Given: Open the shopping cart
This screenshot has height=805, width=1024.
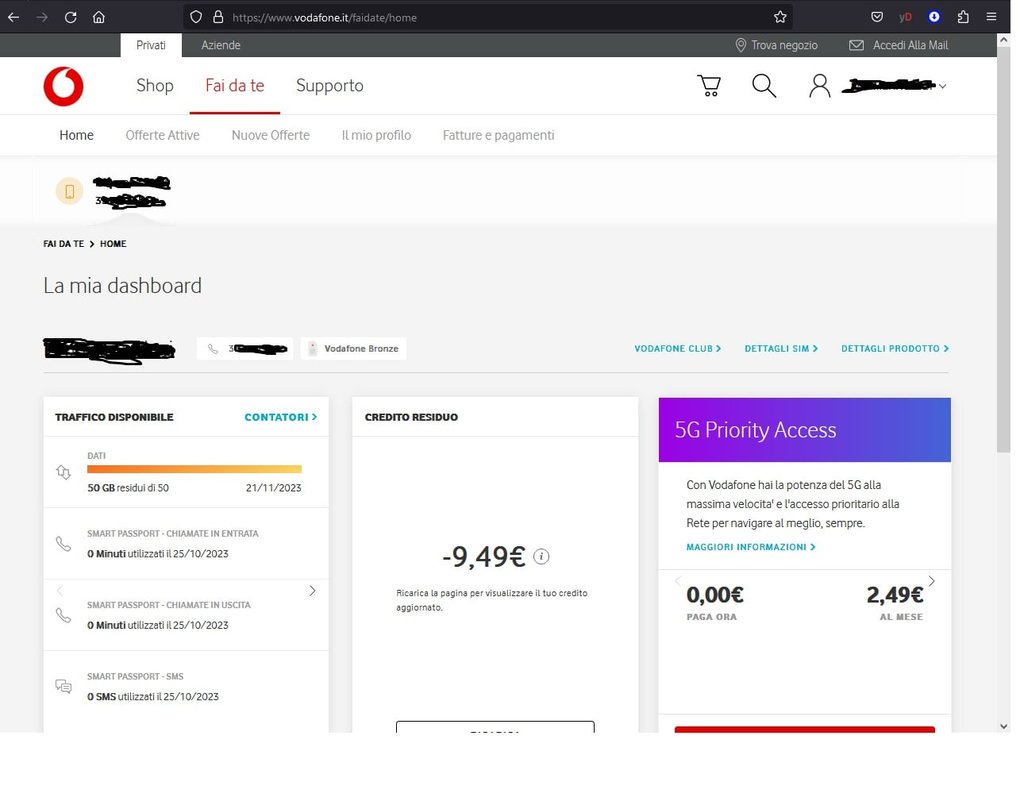Looking at the screenshot, I should 709,86.
